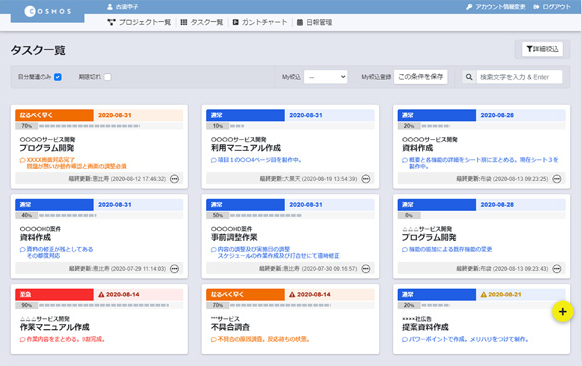Click timestamp 2020-08-13 09:23:43
The width and height of the screenshot is (582, 366).
[520, 268]
